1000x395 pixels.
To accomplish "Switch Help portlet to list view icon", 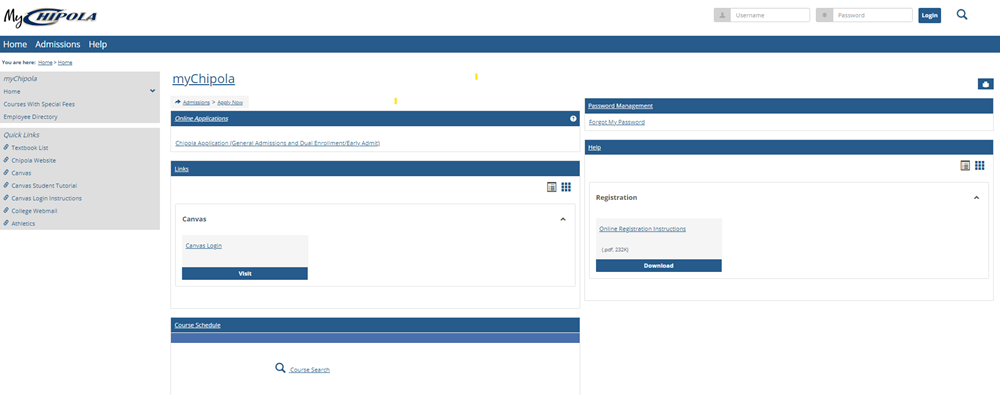I will (966, 166).
